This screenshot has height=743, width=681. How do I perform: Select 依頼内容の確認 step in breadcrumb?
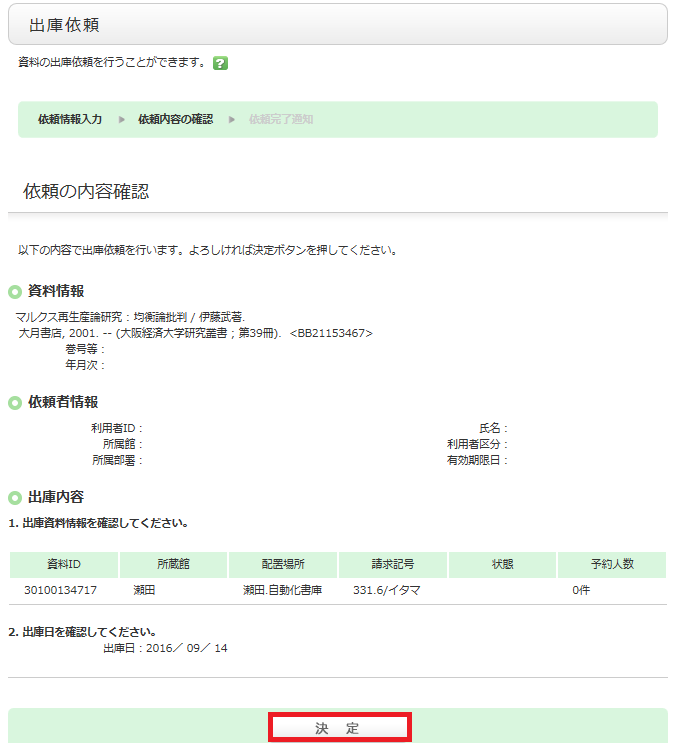pos(175,119)
